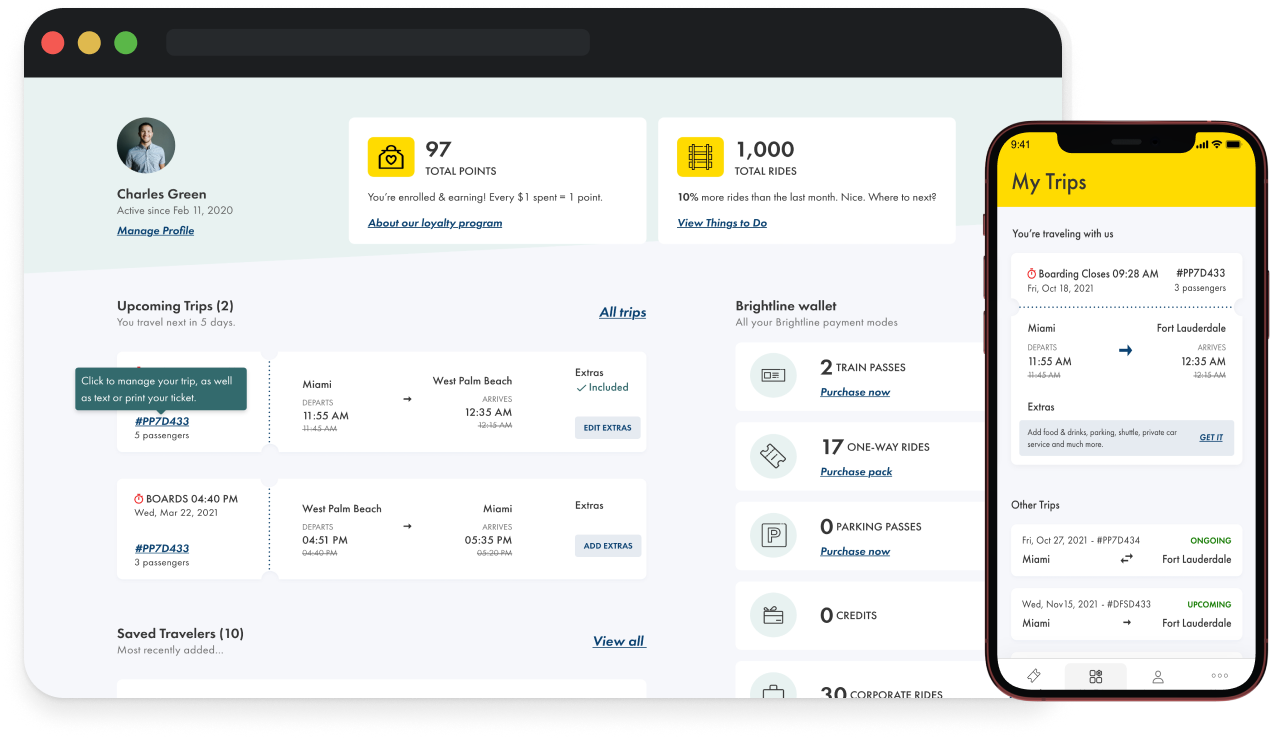Image resolution: width=1271 pixels, height=738 pixels.
Task: Click the red close window button
Action: [x=53, y=43]
